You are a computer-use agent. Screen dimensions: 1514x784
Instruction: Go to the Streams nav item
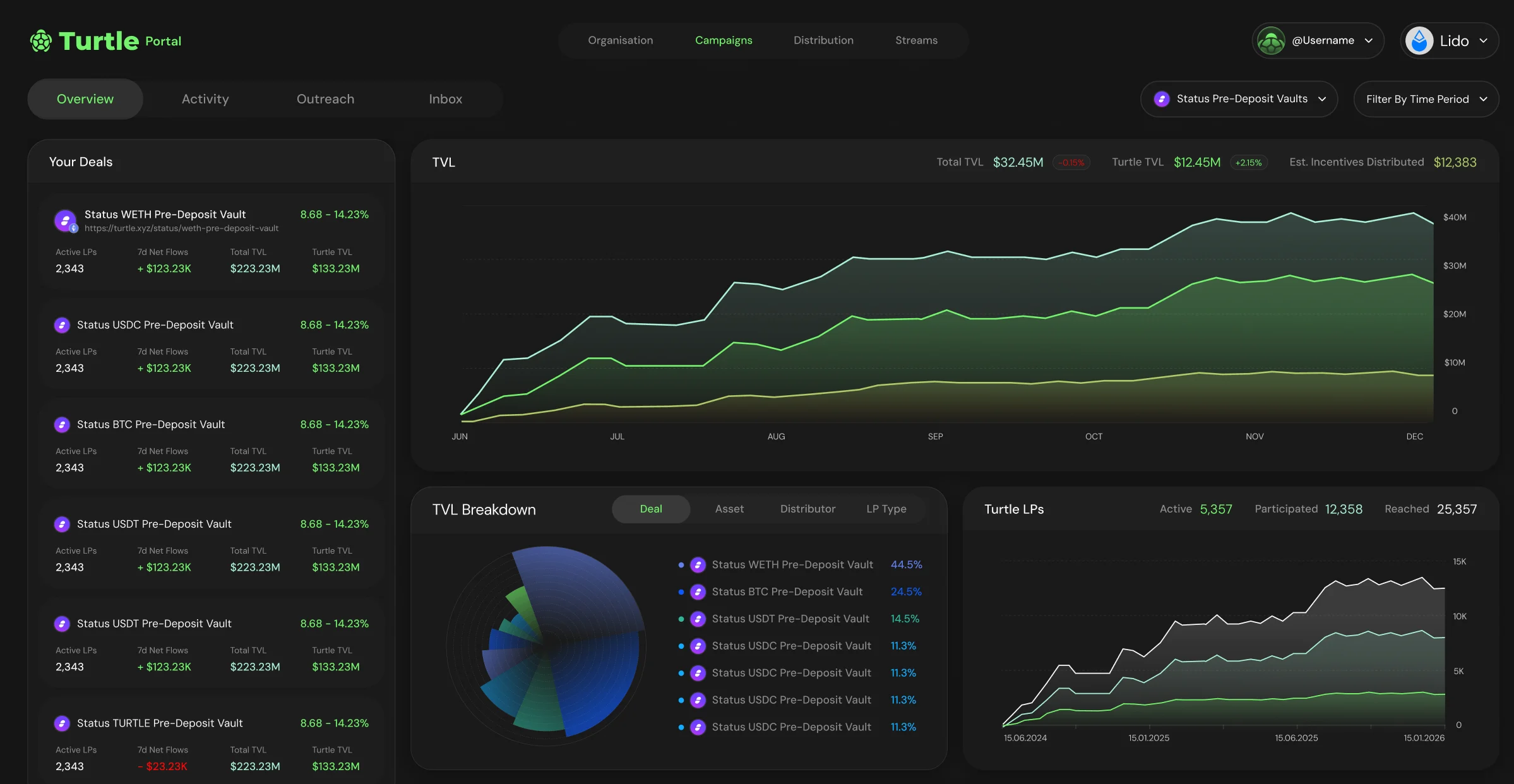(x=916, y=40)
